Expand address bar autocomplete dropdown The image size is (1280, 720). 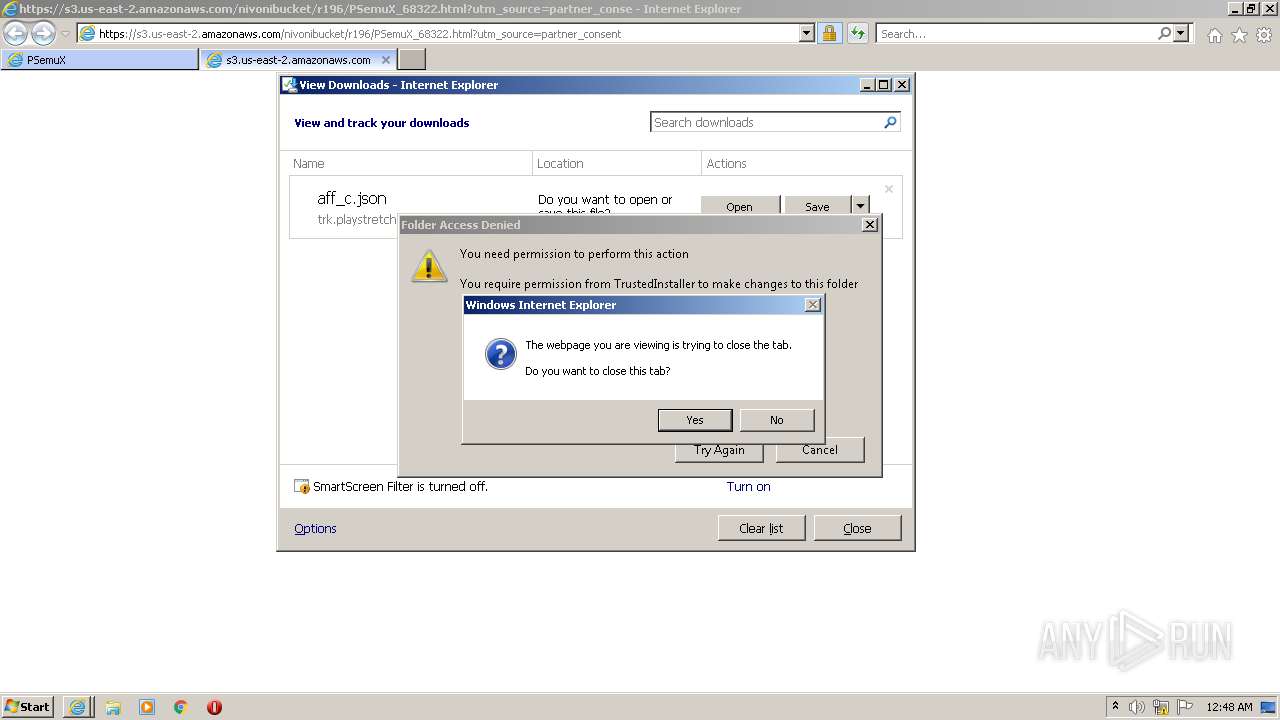(807, 33)
